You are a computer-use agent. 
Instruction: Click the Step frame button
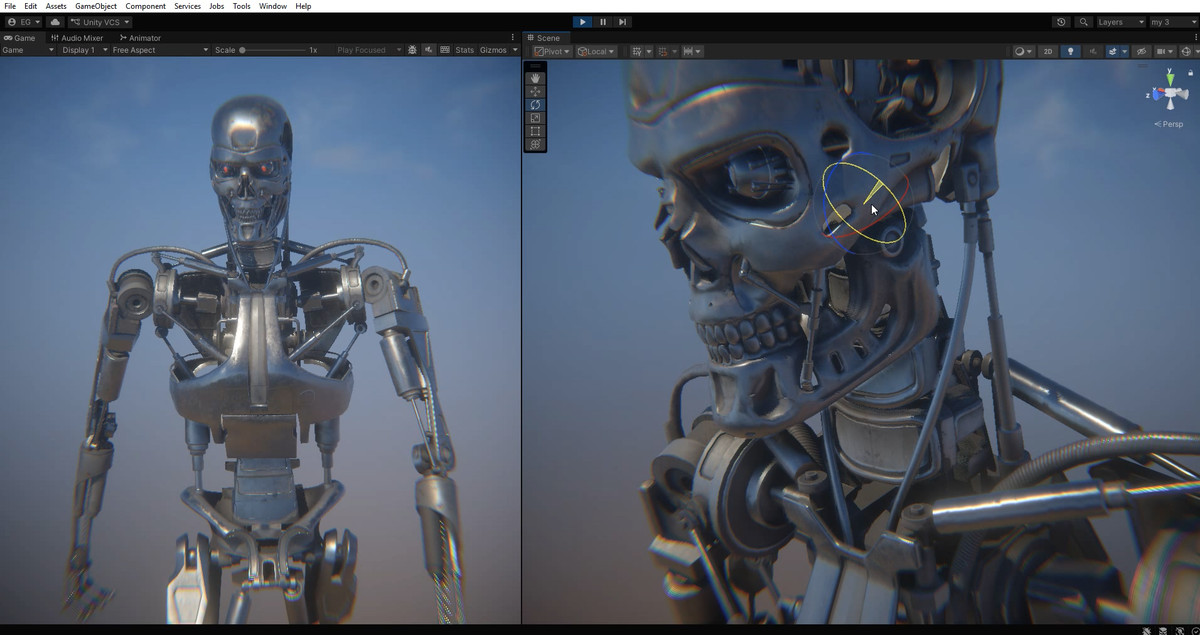point(622,22)
